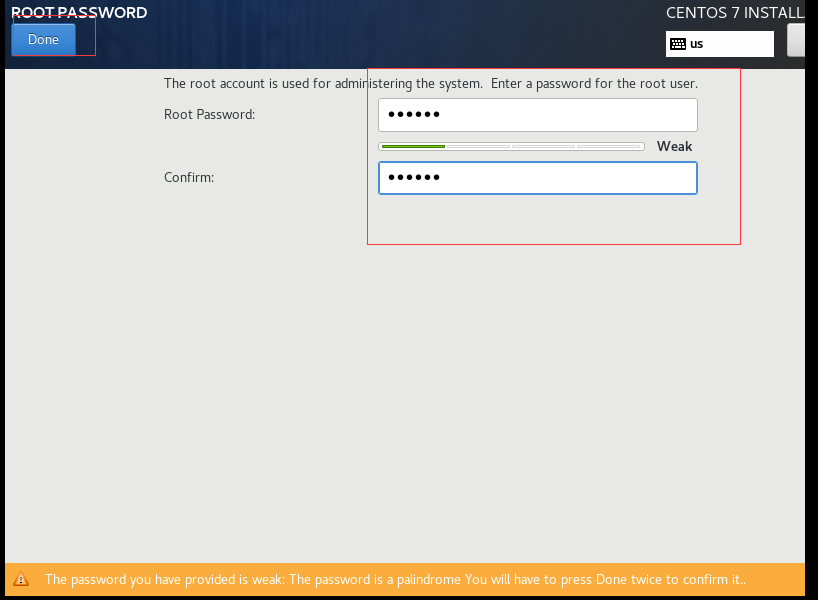Open the us keyboard layout selector
Image resolution: width=818 pixels, height=600 pixels.
tap(719, 44)
